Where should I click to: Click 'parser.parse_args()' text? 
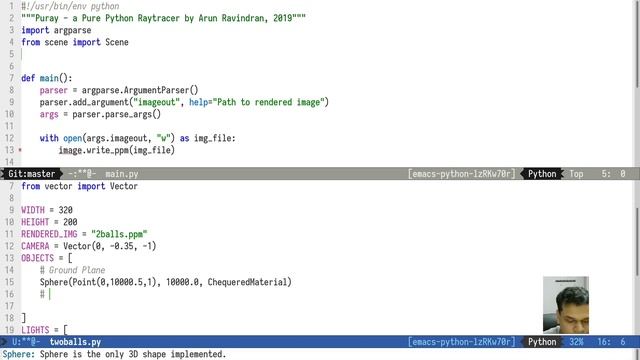pos(116,114)
